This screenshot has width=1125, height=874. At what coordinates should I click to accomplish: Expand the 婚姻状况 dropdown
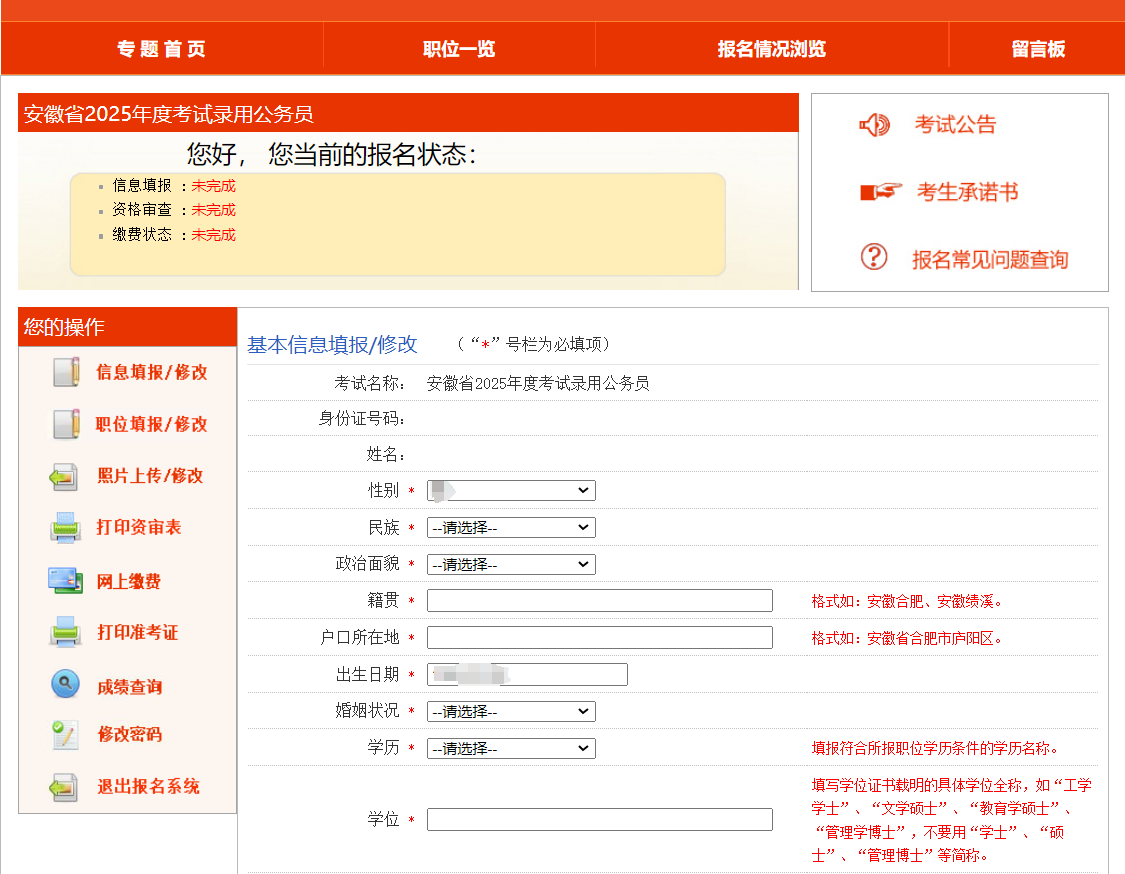pos(511,712)
